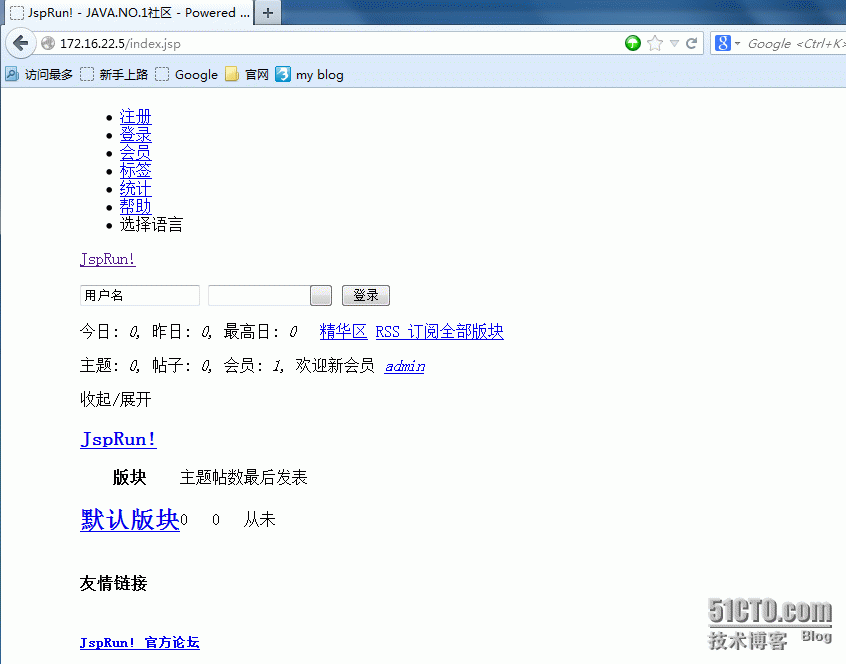Click the 友情链接 heading text
The width and height of the screenshot is (846, 664).
click(113, 583)
